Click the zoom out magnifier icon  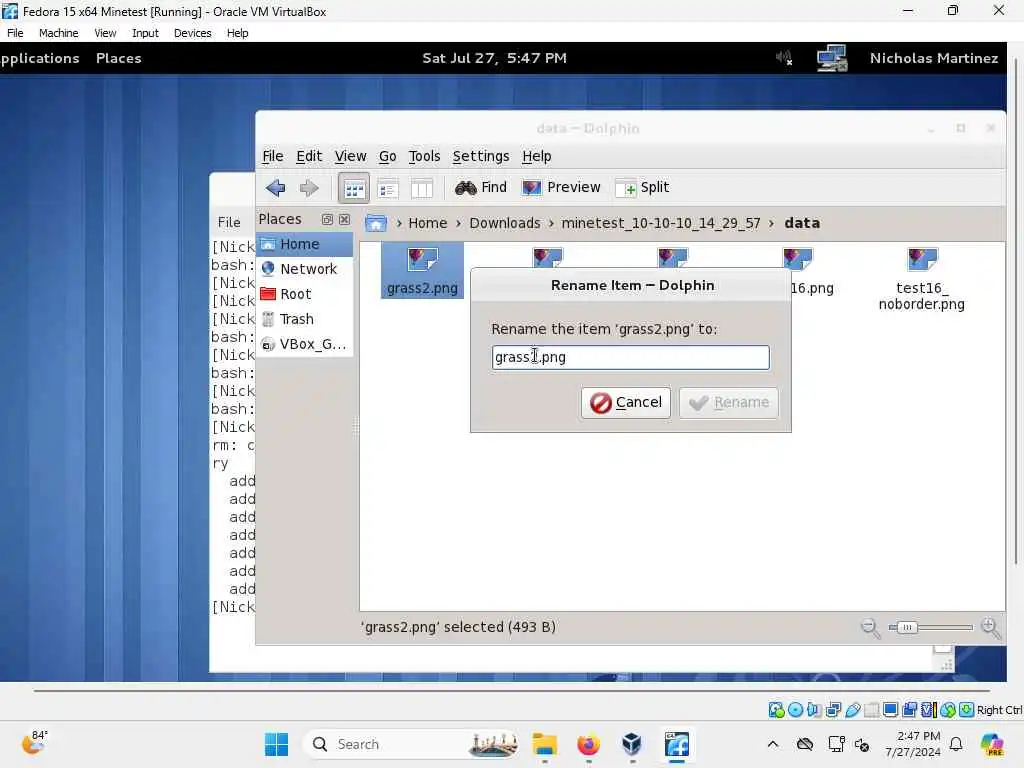[870, 628]
